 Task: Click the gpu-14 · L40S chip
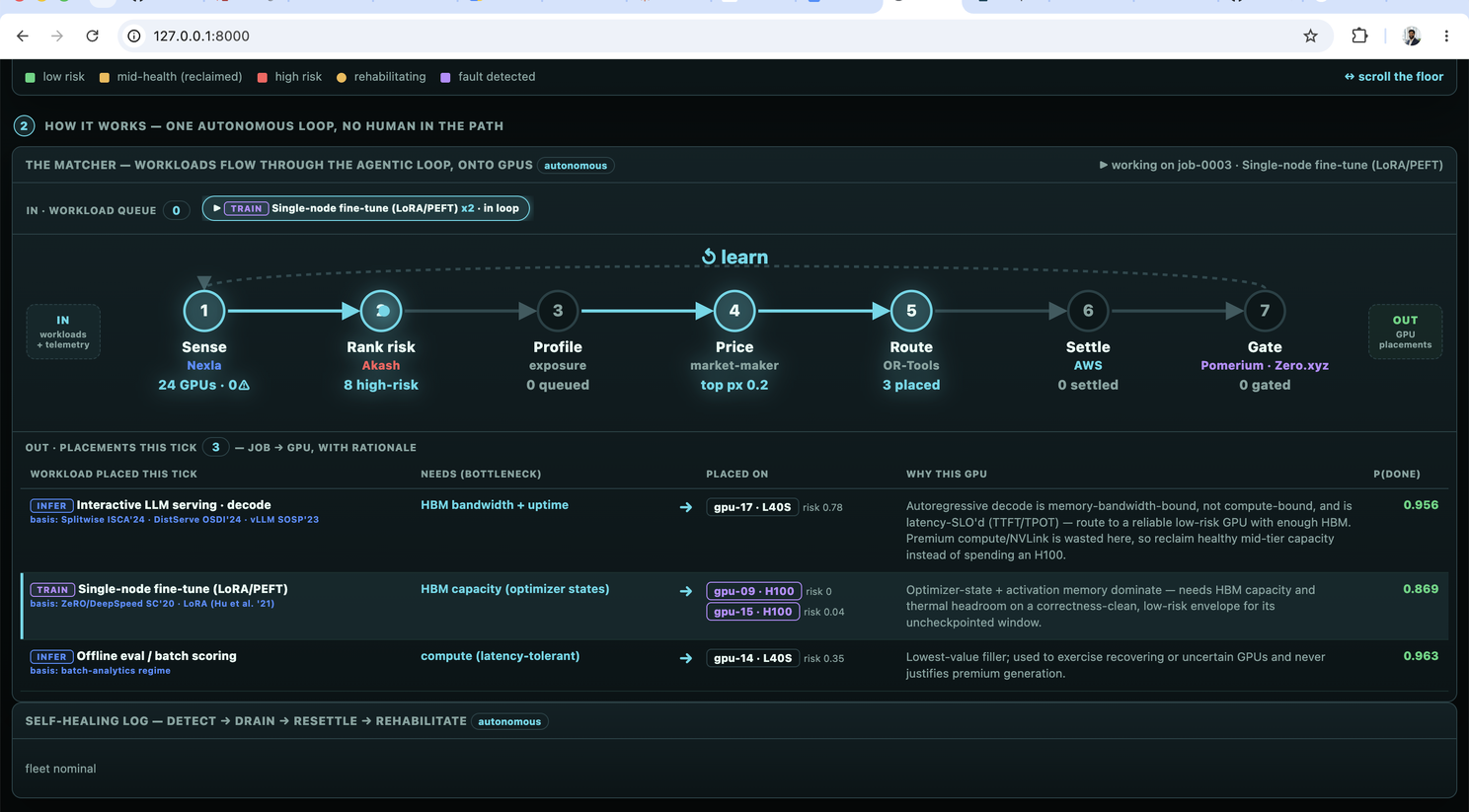pyautogui.click(x=752, y=658)
